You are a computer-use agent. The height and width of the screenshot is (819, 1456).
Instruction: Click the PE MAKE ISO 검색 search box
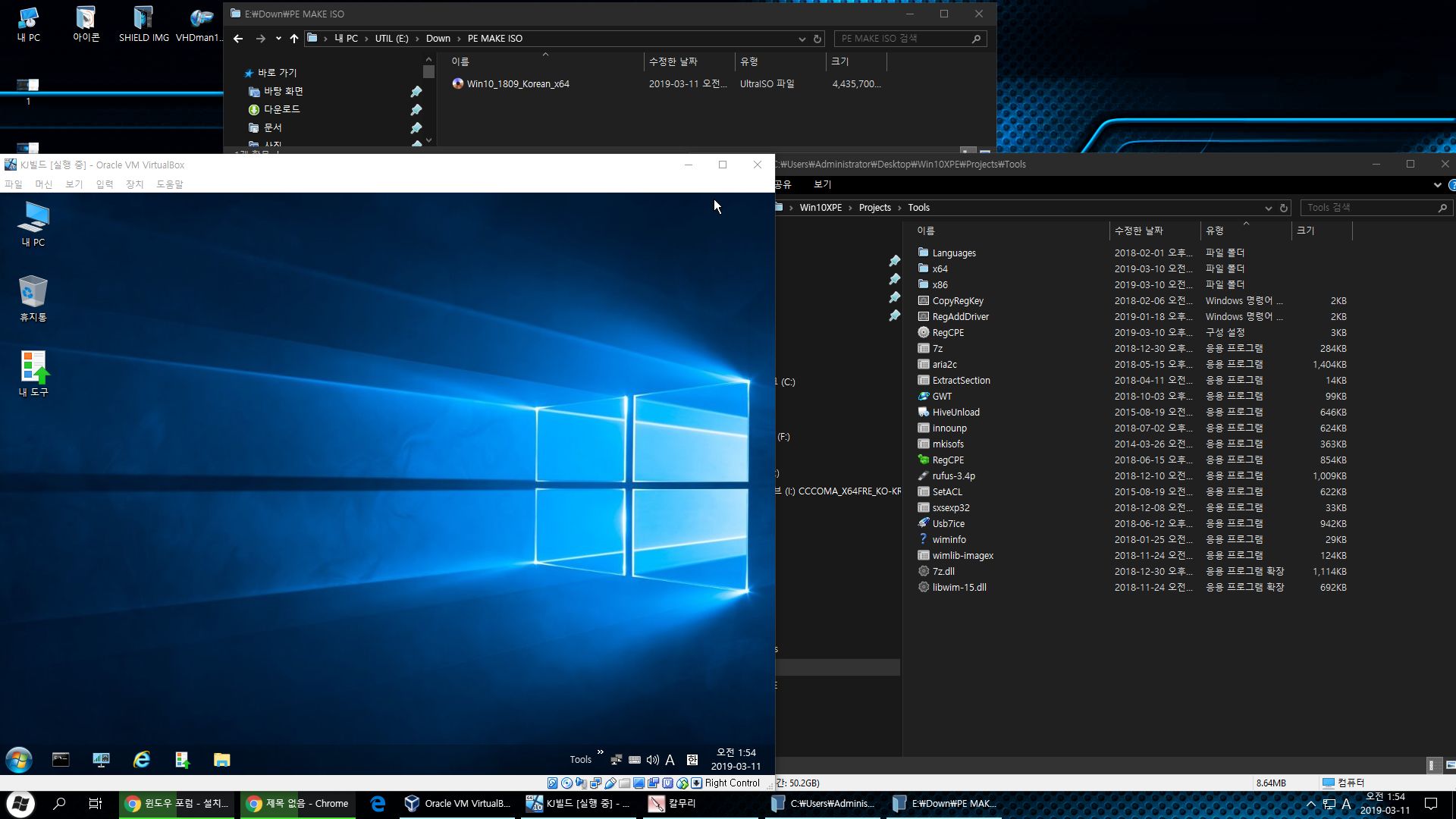(x=910, y=39)
